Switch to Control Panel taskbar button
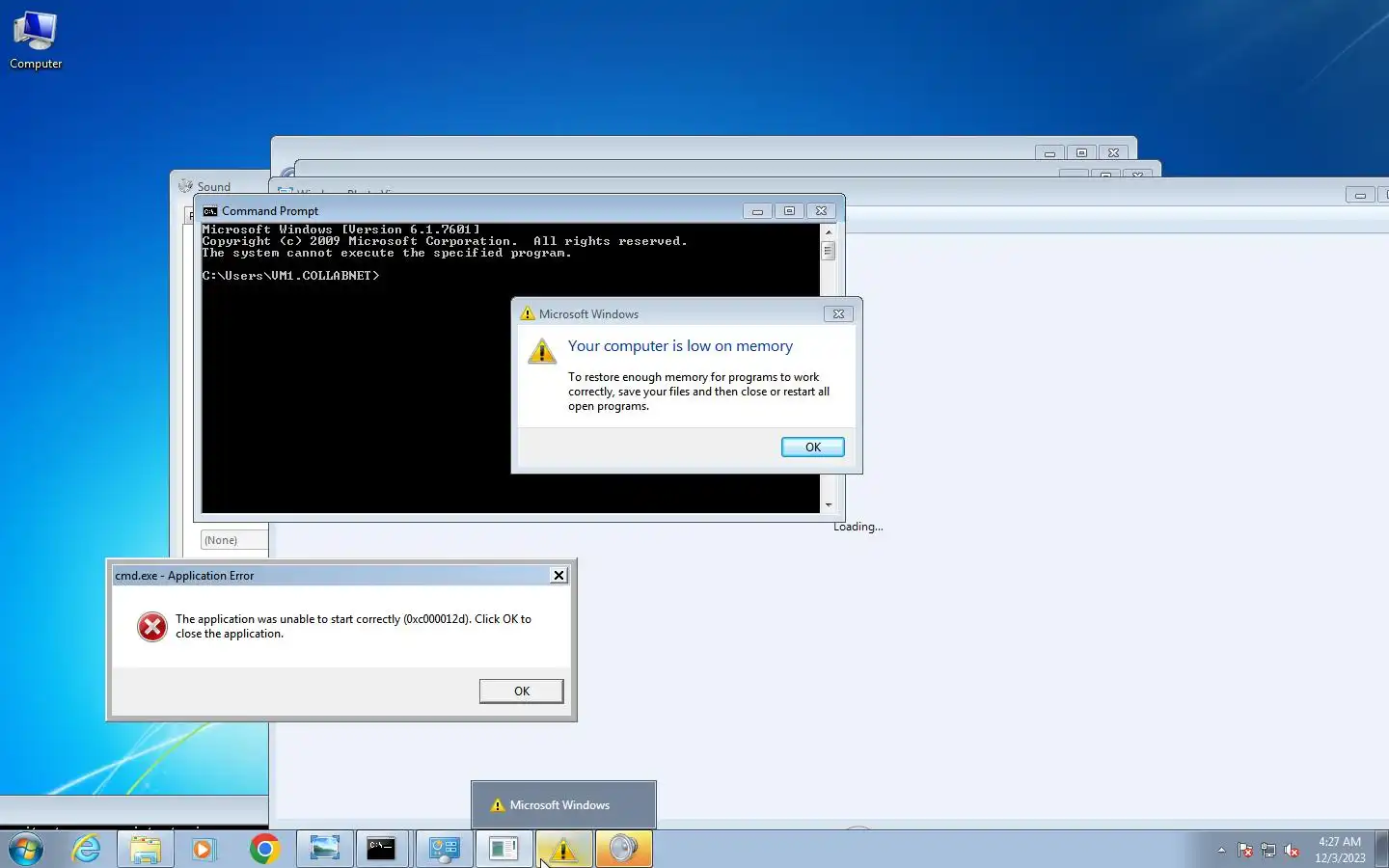Viewport: 1389px width, 868px height. [444, 850]
